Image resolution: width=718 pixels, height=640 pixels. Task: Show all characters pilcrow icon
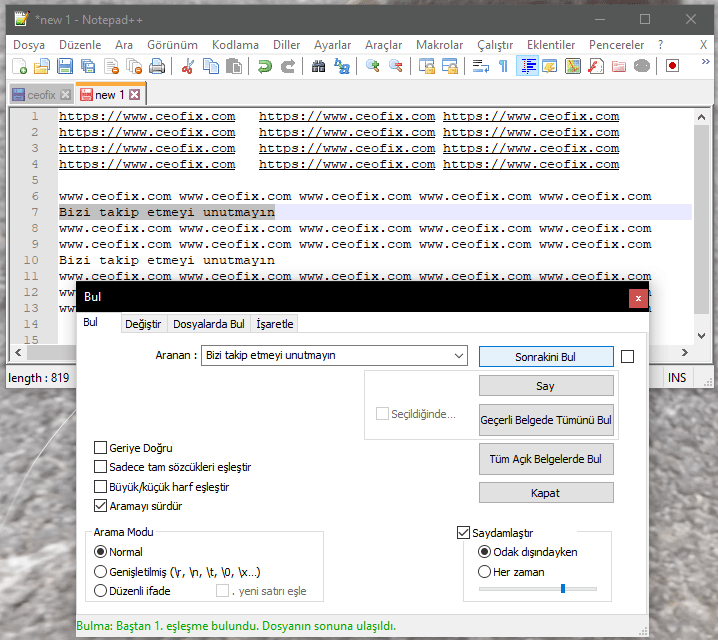pyautogui.click(x=503, y=66)
